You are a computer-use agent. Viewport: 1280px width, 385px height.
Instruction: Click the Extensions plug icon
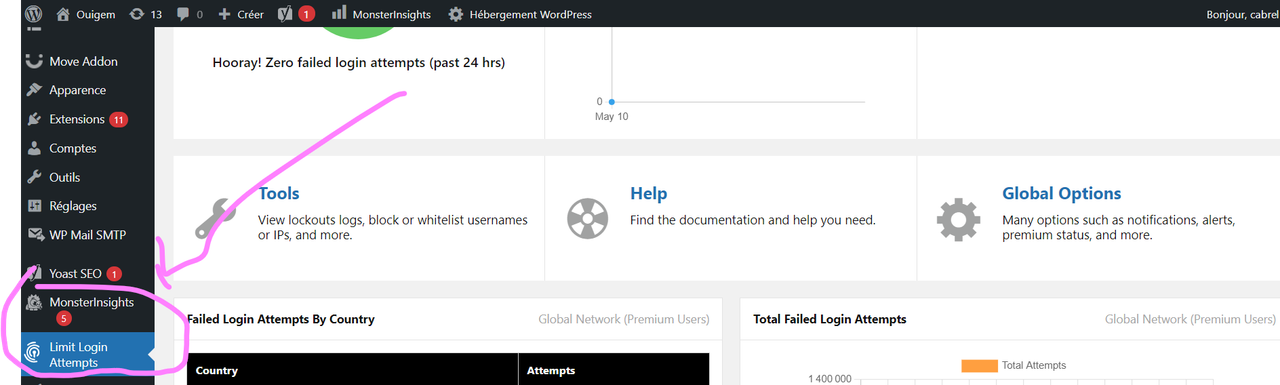pos(34,119)
